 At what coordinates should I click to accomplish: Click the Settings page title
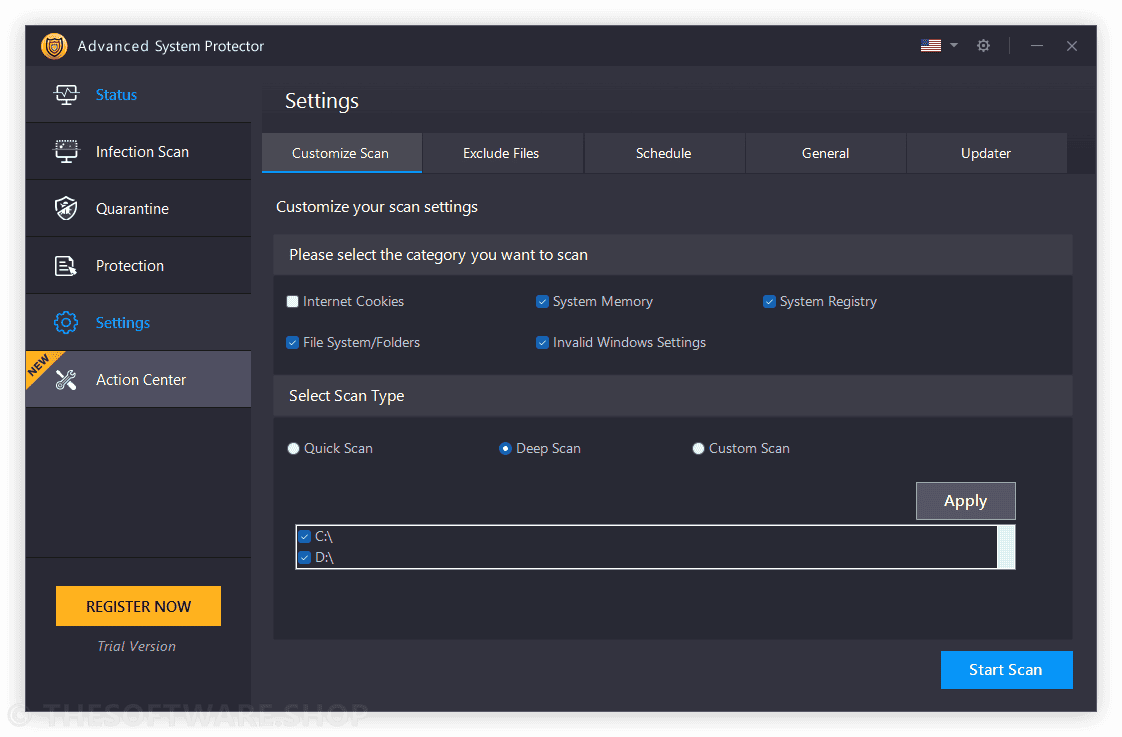pos(322,101)
